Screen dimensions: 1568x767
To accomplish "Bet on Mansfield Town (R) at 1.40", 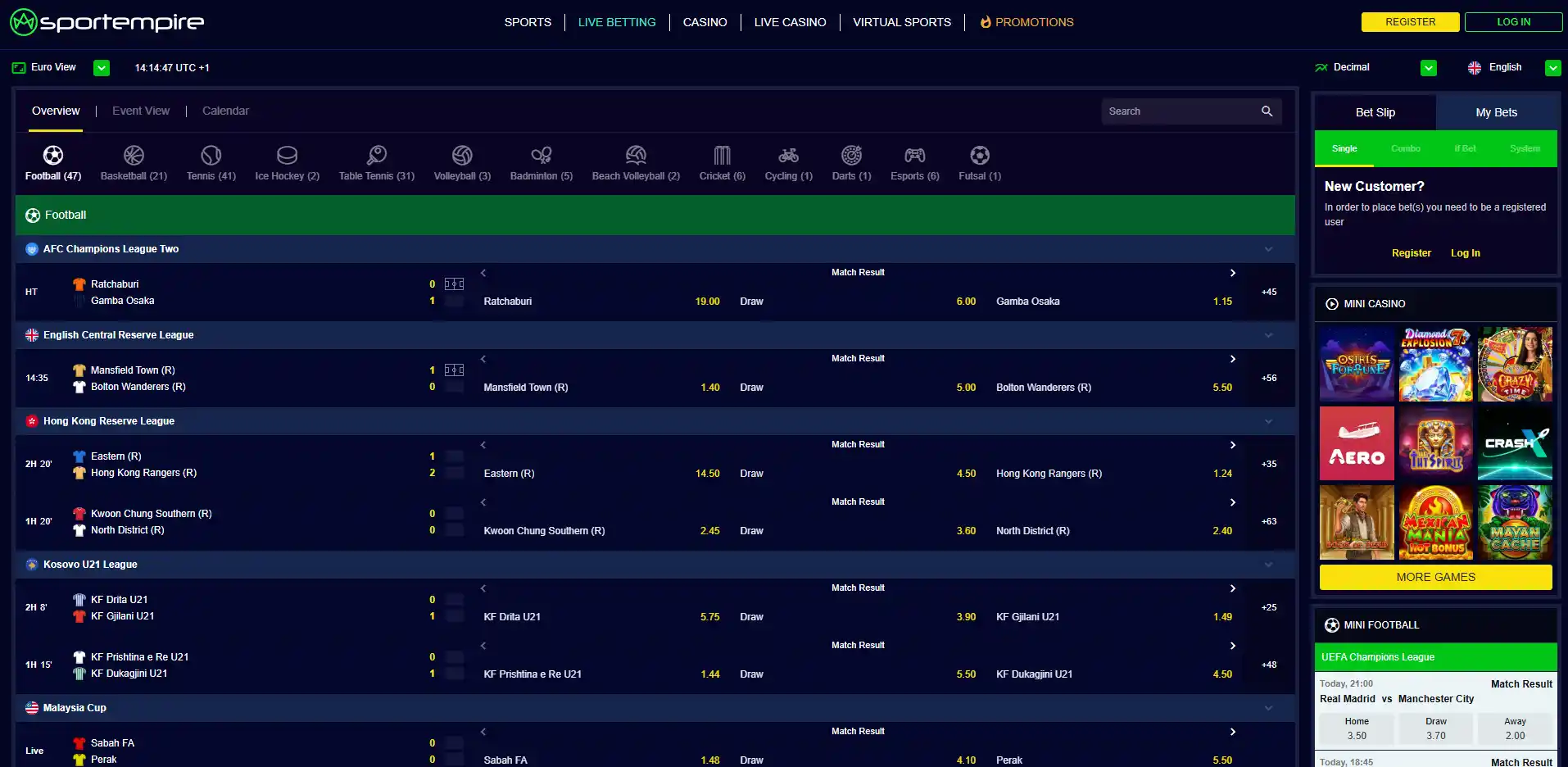I will tap(601, 388).
